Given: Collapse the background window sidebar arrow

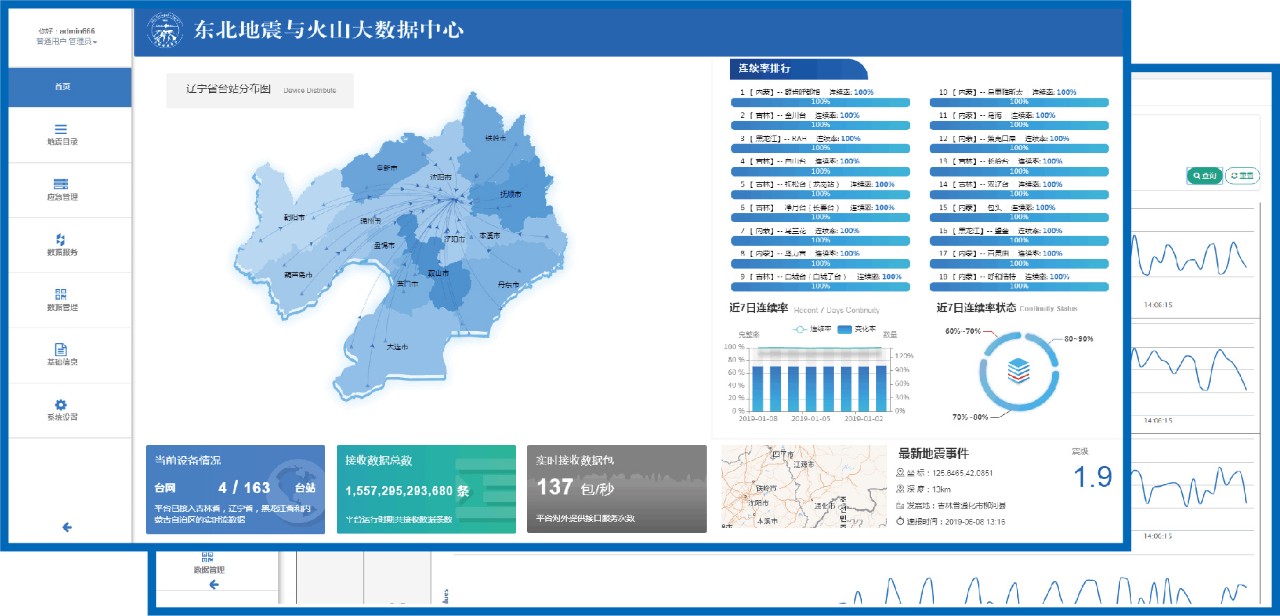Looking at the screenshot, I should (213, 585).
